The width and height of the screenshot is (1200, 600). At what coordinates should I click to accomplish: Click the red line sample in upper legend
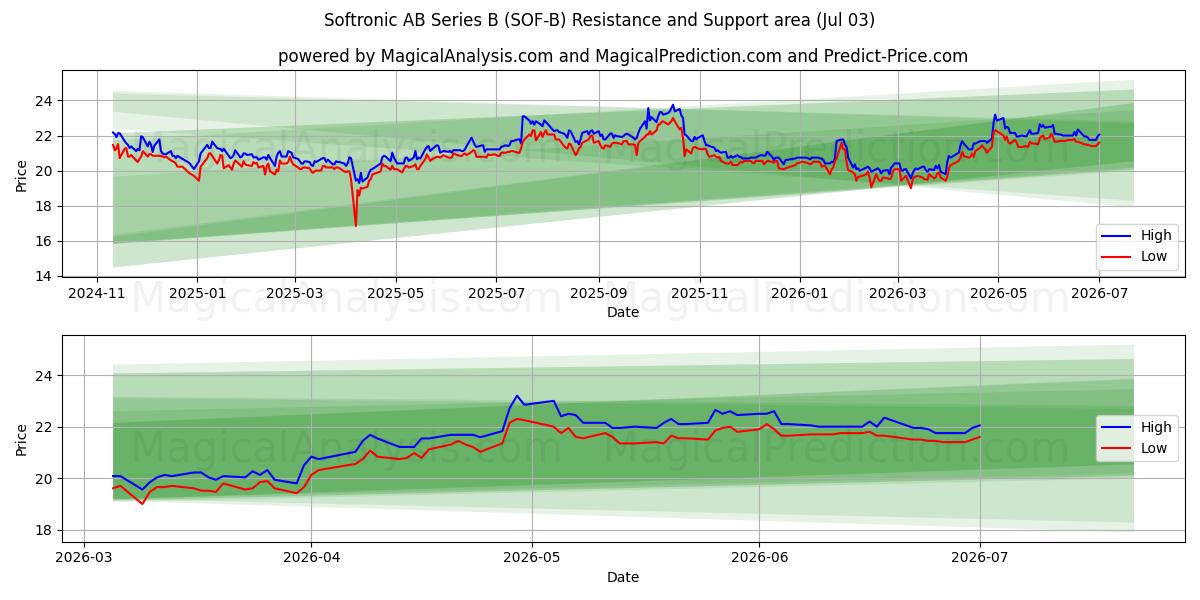pos(1117,257)
